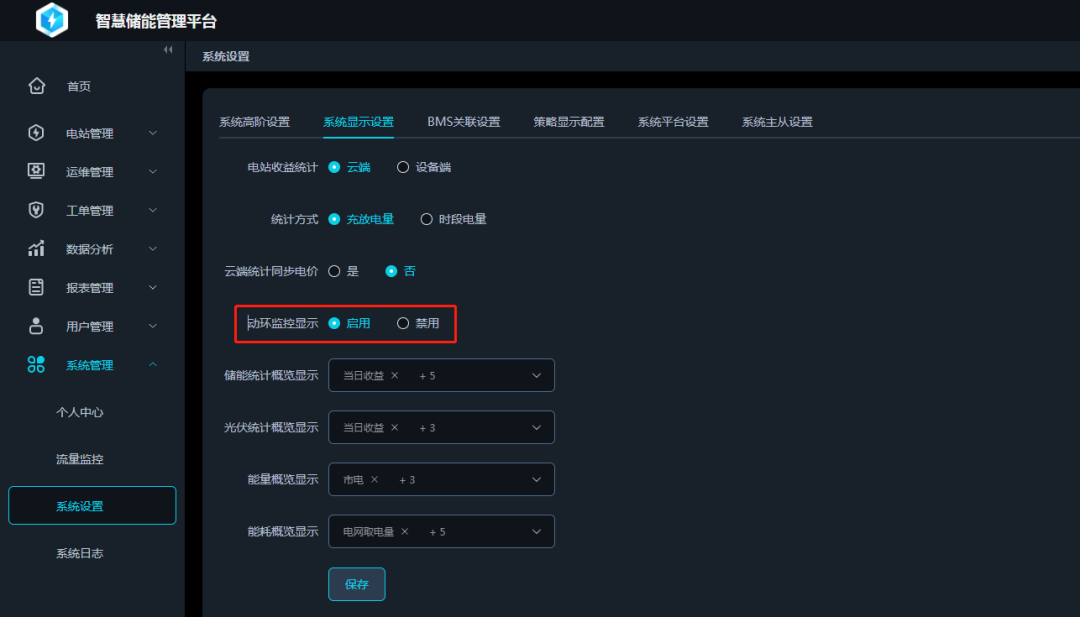Click the 工单管理 shield icon

pyautogui.click(x=36, y=210)
